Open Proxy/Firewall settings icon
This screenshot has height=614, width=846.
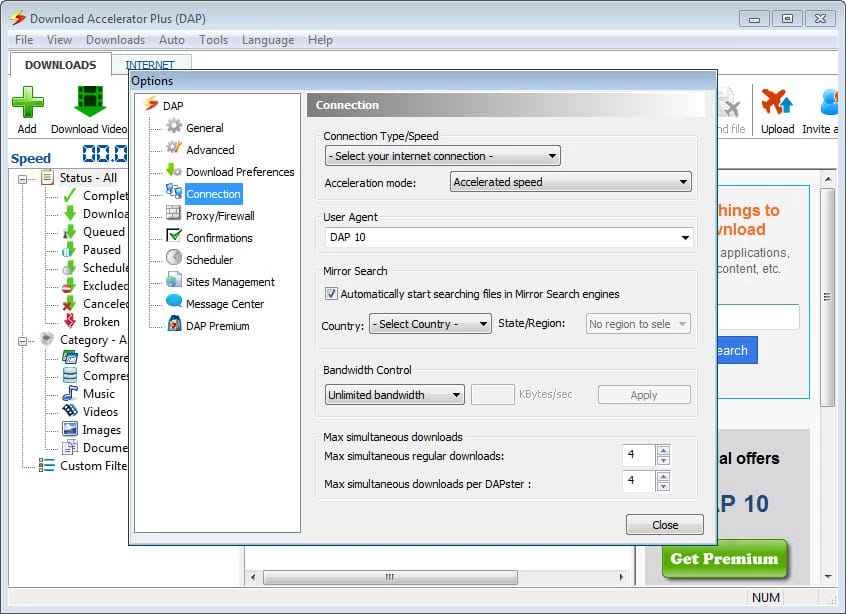(174, 215)
